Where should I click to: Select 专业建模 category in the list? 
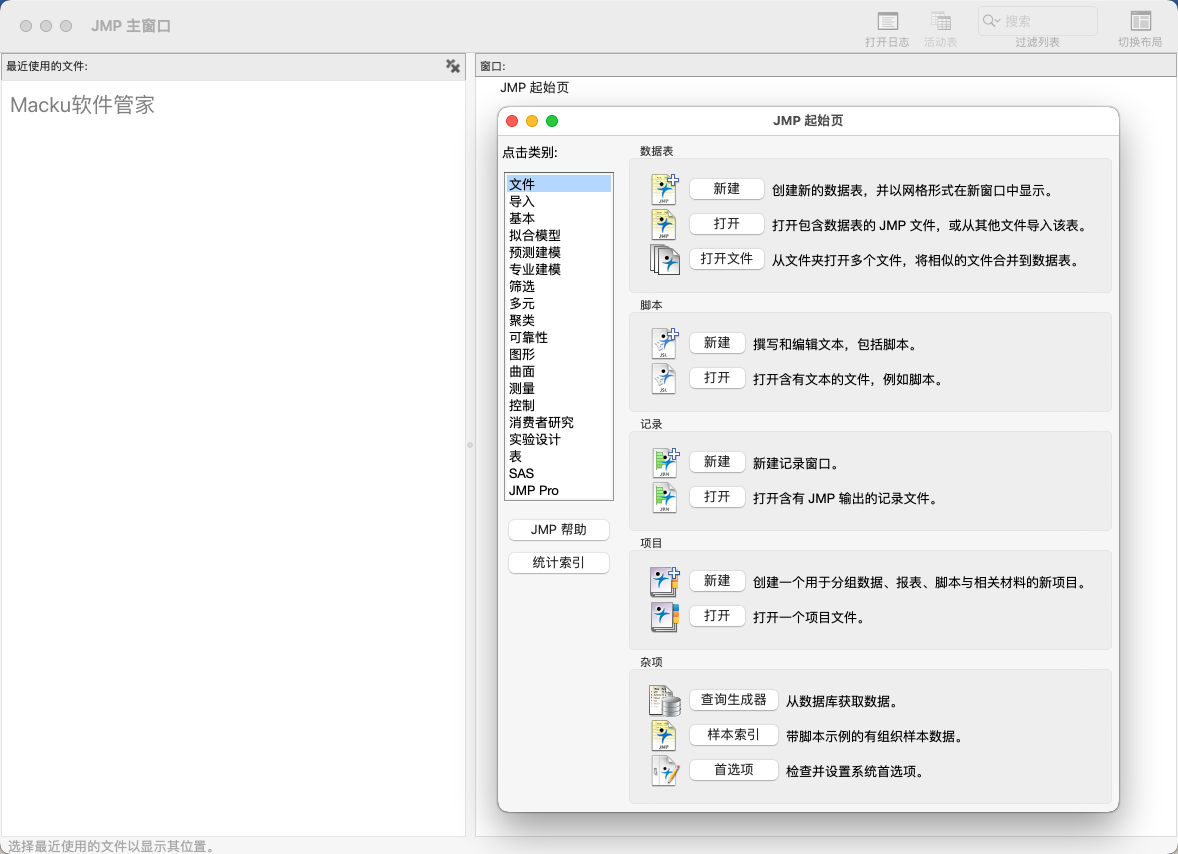point(559,269)
